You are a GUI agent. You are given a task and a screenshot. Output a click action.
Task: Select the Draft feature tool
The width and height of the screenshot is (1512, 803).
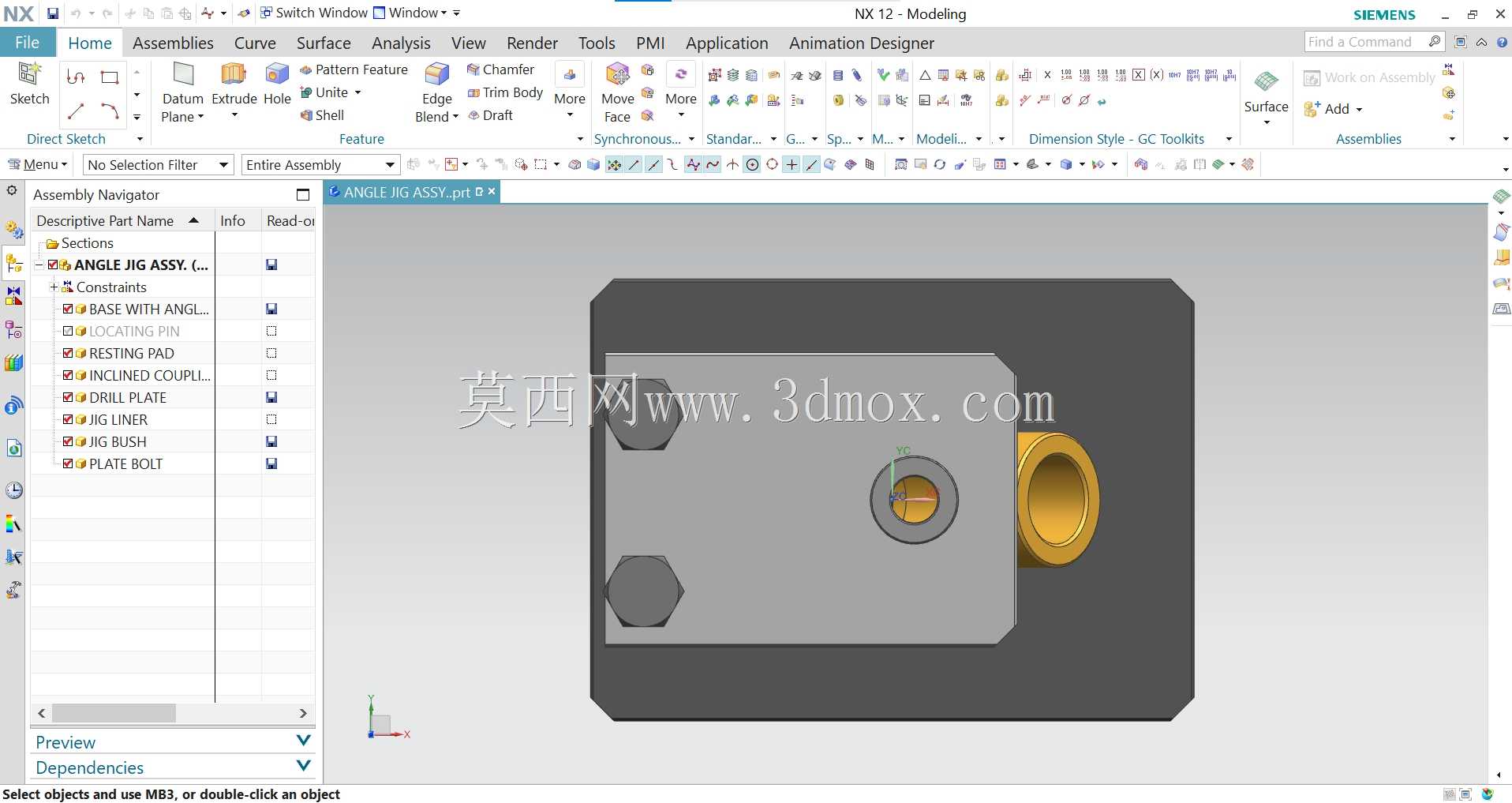click(490, 115)
